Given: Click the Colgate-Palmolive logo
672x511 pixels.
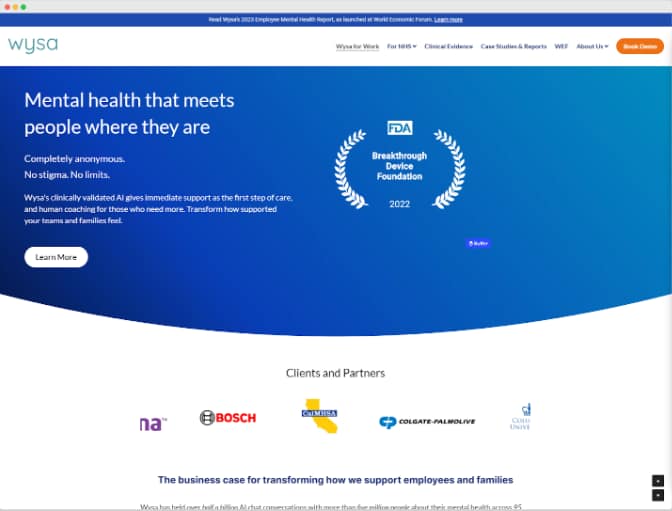Looking at the screenshot, I should click(427, 421).
